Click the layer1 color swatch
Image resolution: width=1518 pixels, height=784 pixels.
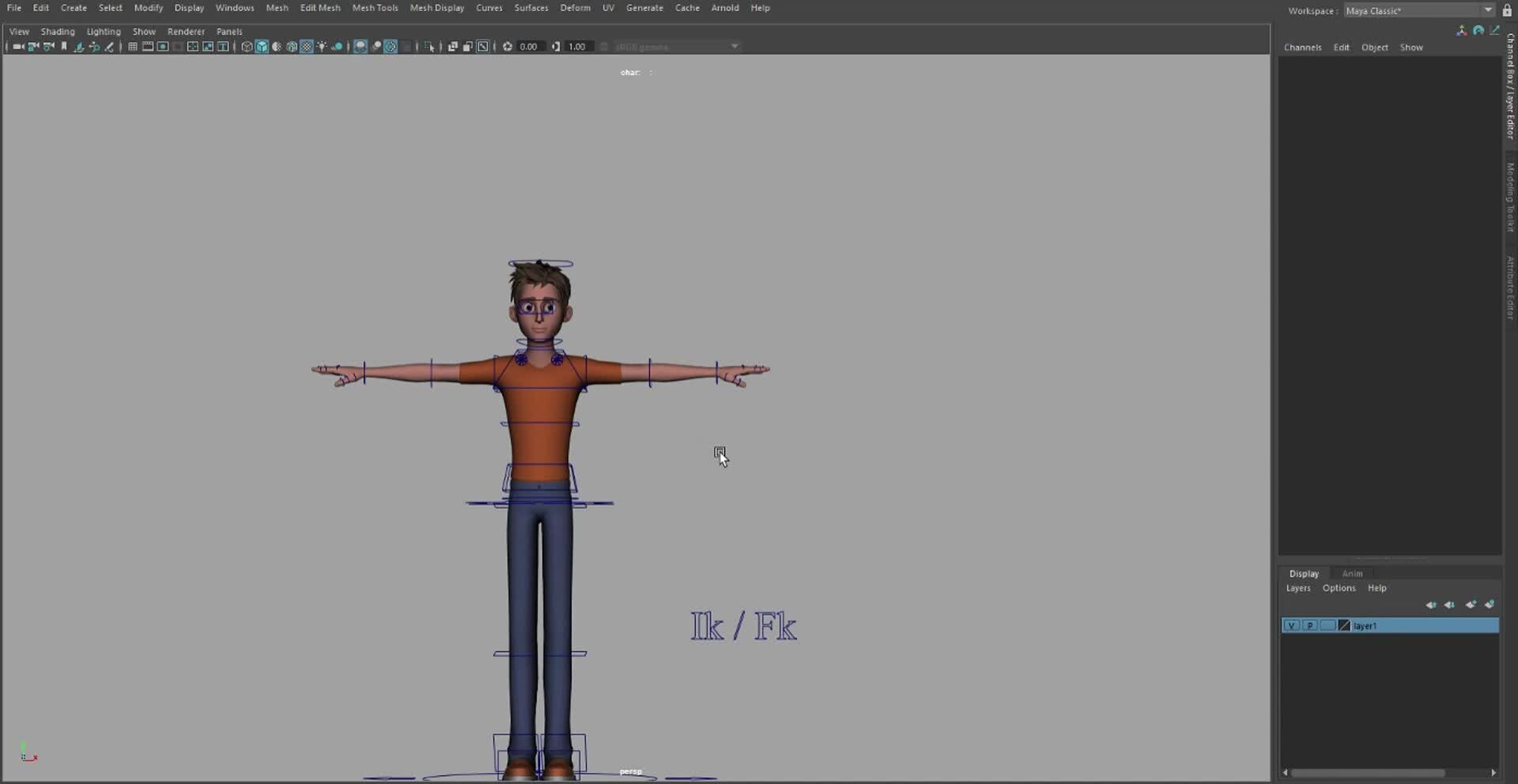point(1344,625)
